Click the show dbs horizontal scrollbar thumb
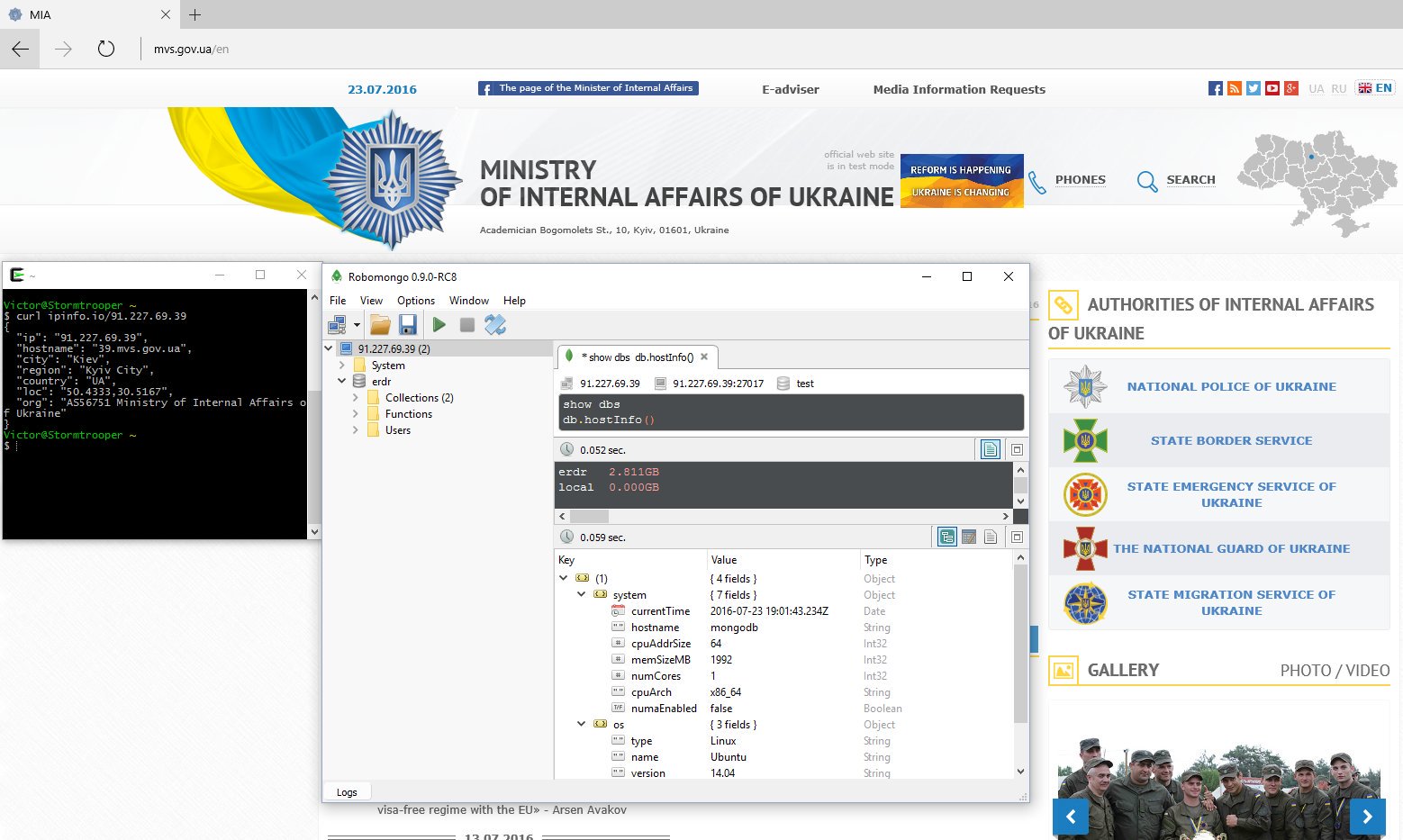The image size is (1403, 840). [x=590, y=517]
